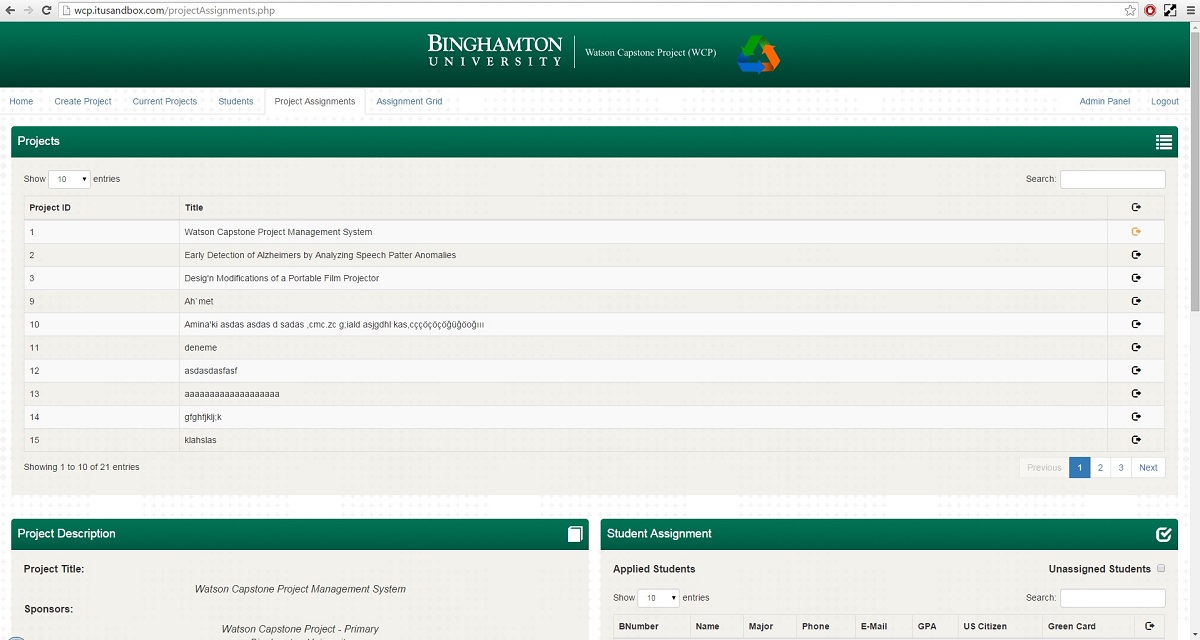Open Applied Students entries dropdown
This screenshot has width=1200, height=640.
(658, 598)
